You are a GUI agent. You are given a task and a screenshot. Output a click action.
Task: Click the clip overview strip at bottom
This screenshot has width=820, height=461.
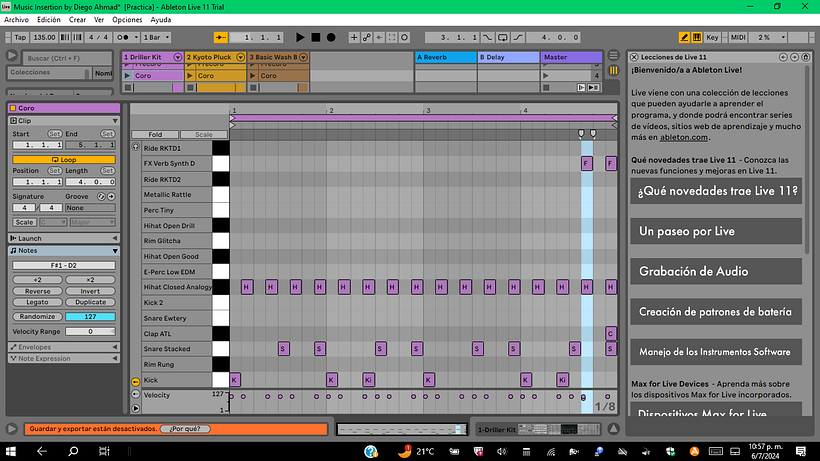point(403,429)
